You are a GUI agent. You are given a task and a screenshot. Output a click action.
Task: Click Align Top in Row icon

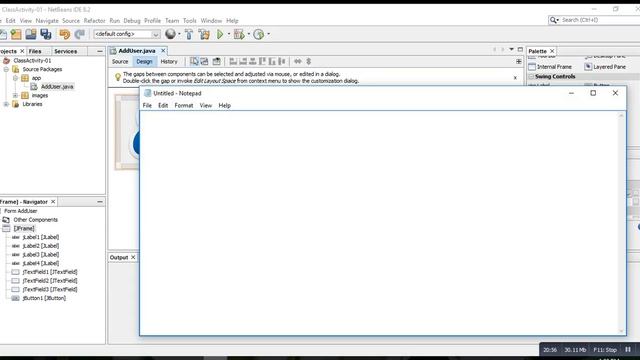[262, 62]
